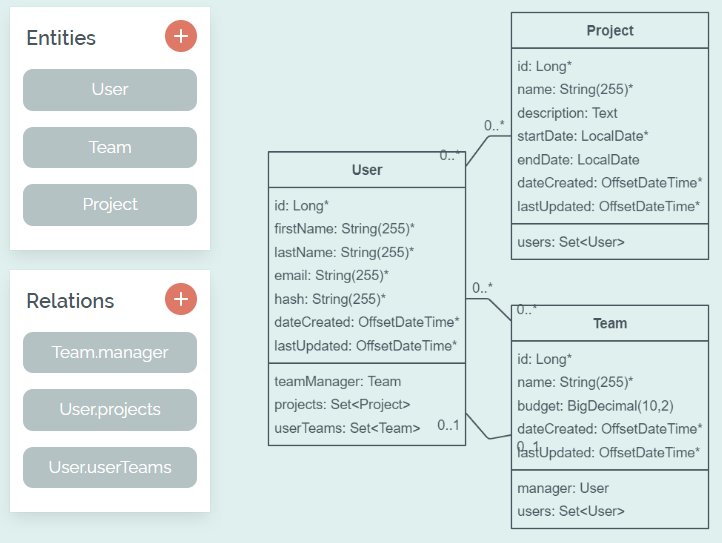Select 'users: Set<User>' in Project box
The height and width of the screenshot is (543, 722).
[x=571, y=242]
